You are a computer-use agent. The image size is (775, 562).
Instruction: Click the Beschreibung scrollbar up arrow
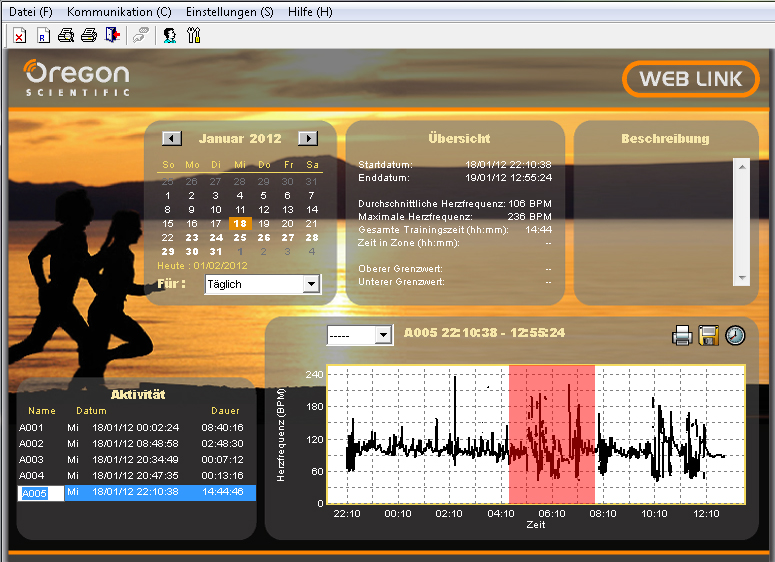click(x=742, y=167)
